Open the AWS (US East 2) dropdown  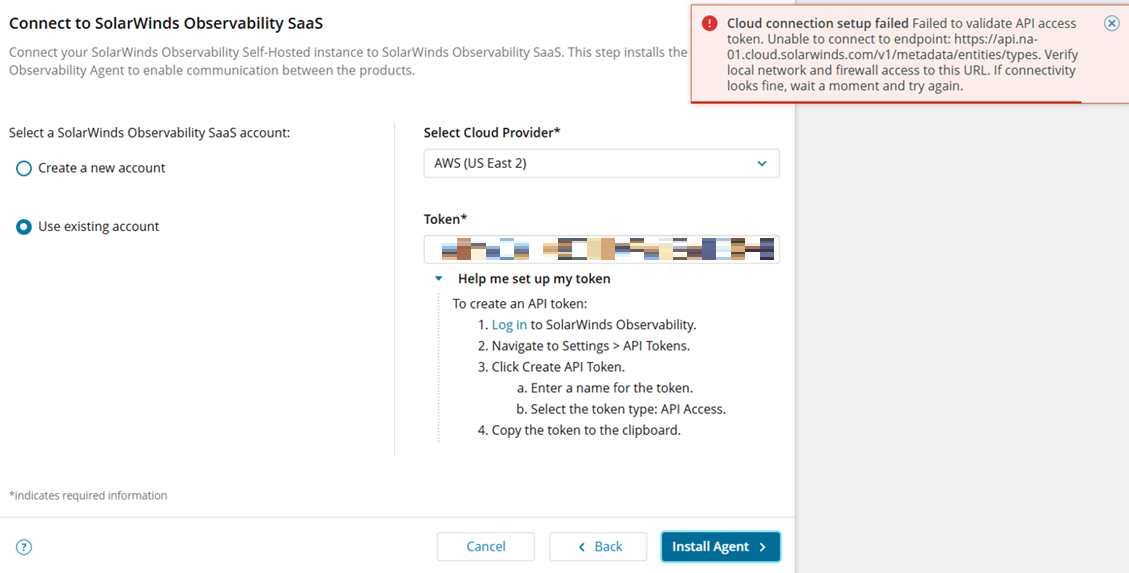point(601,163)
